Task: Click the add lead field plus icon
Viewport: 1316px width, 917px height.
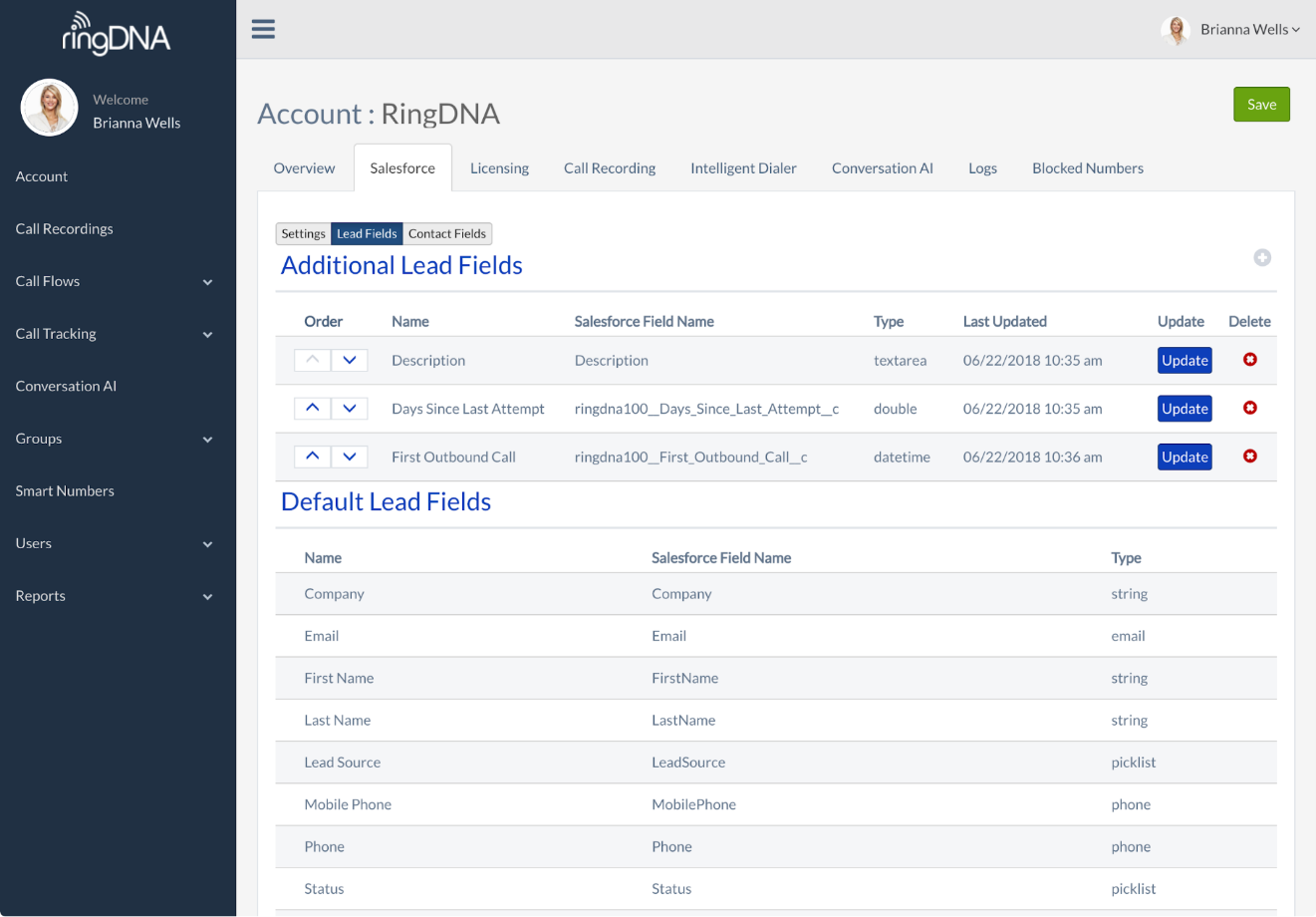Action: pos(1262,257)
